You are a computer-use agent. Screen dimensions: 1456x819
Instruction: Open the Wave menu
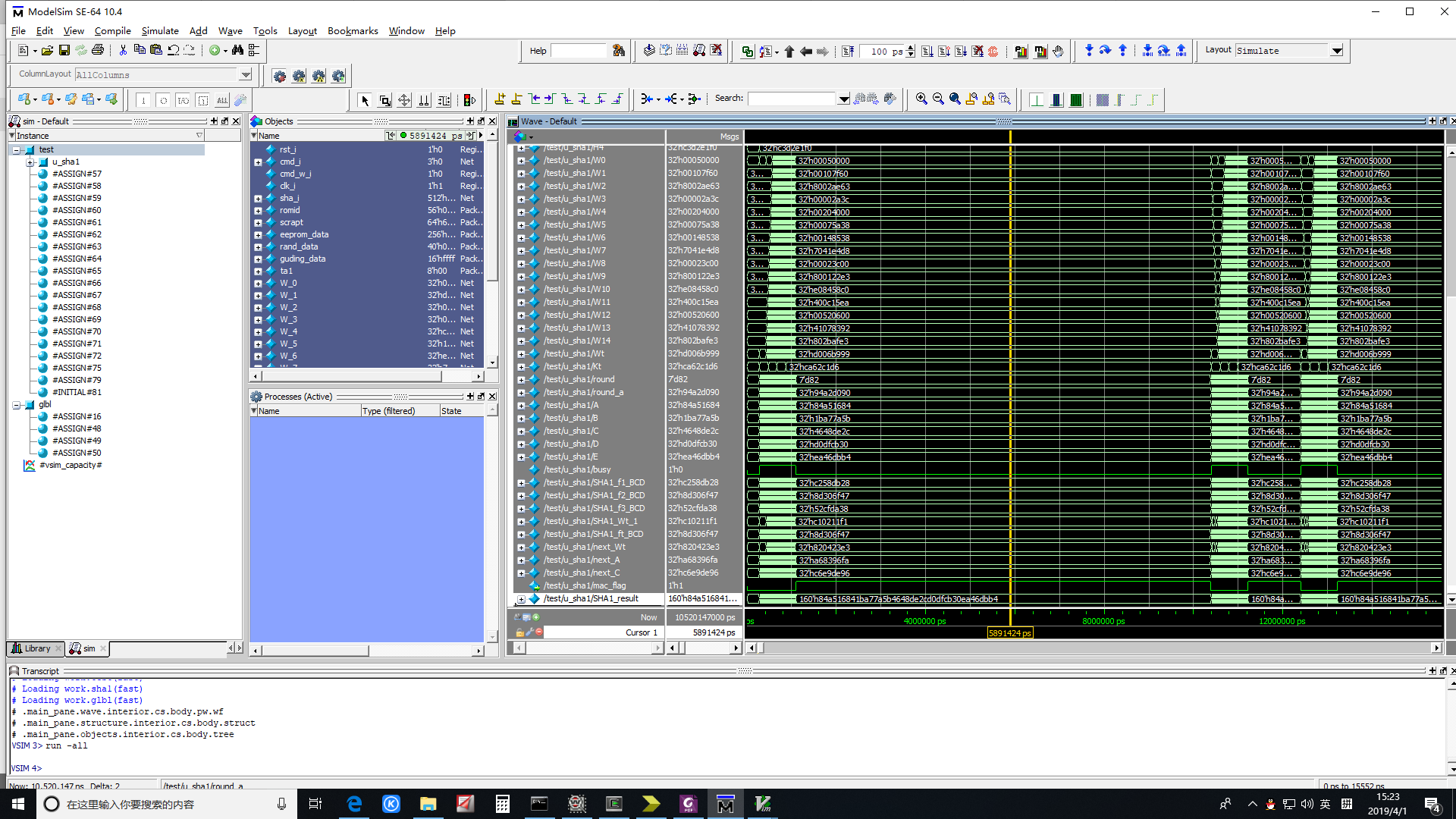coord(230,31)
